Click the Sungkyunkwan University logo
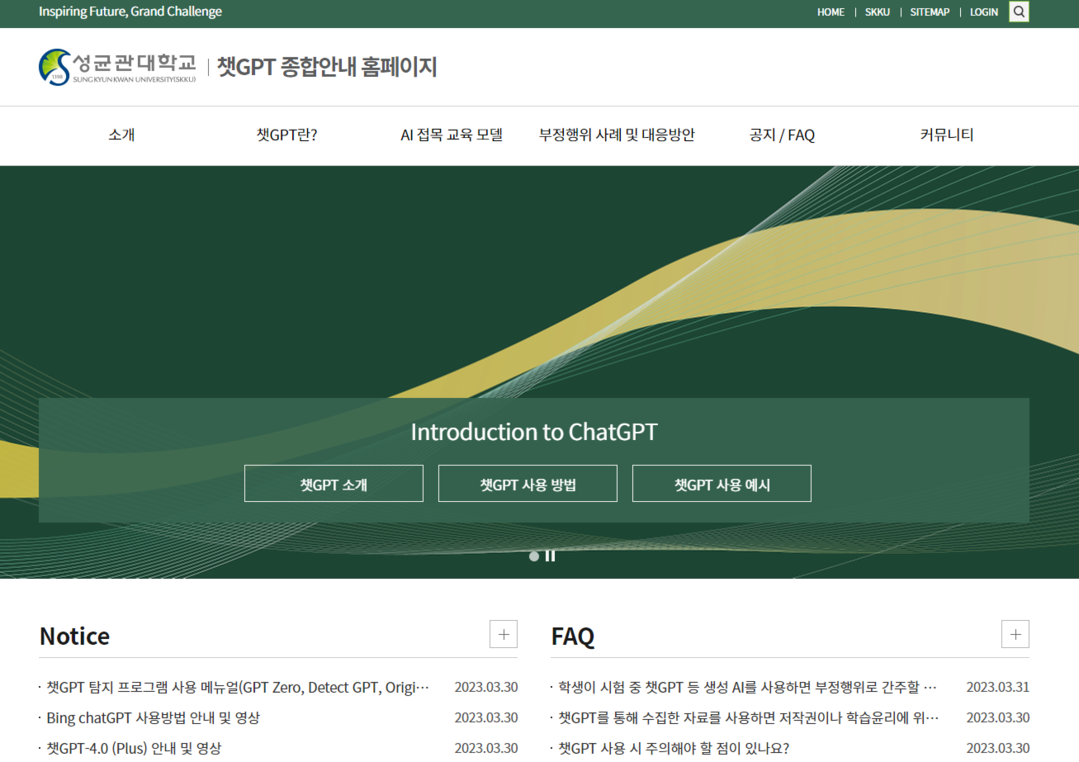The image size is (1079, 762). pos(118,67)
